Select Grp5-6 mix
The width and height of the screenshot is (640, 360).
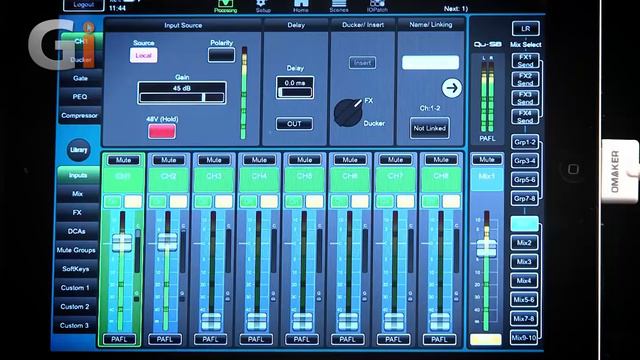tap(525, 180)
